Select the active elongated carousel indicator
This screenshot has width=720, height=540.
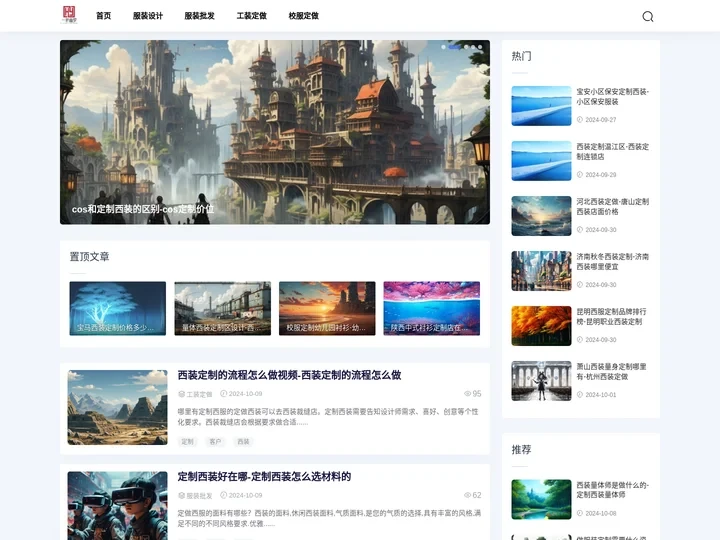click(x=455, y=47)
